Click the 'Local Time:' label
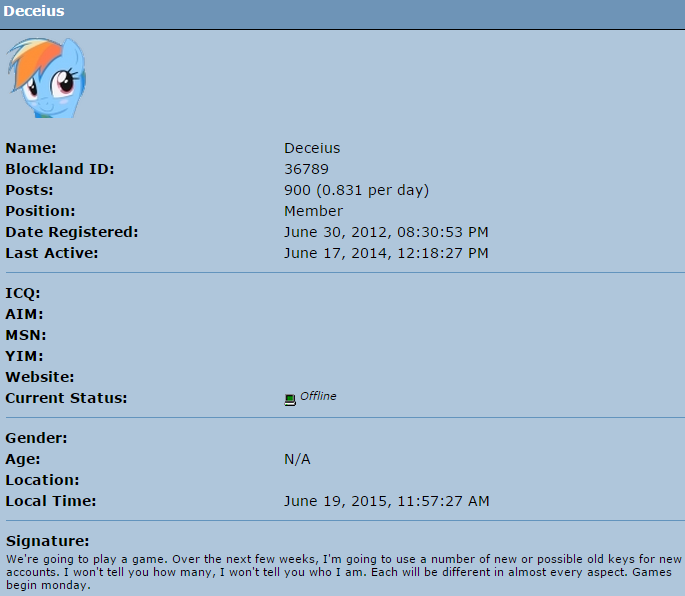 [51, 501]
